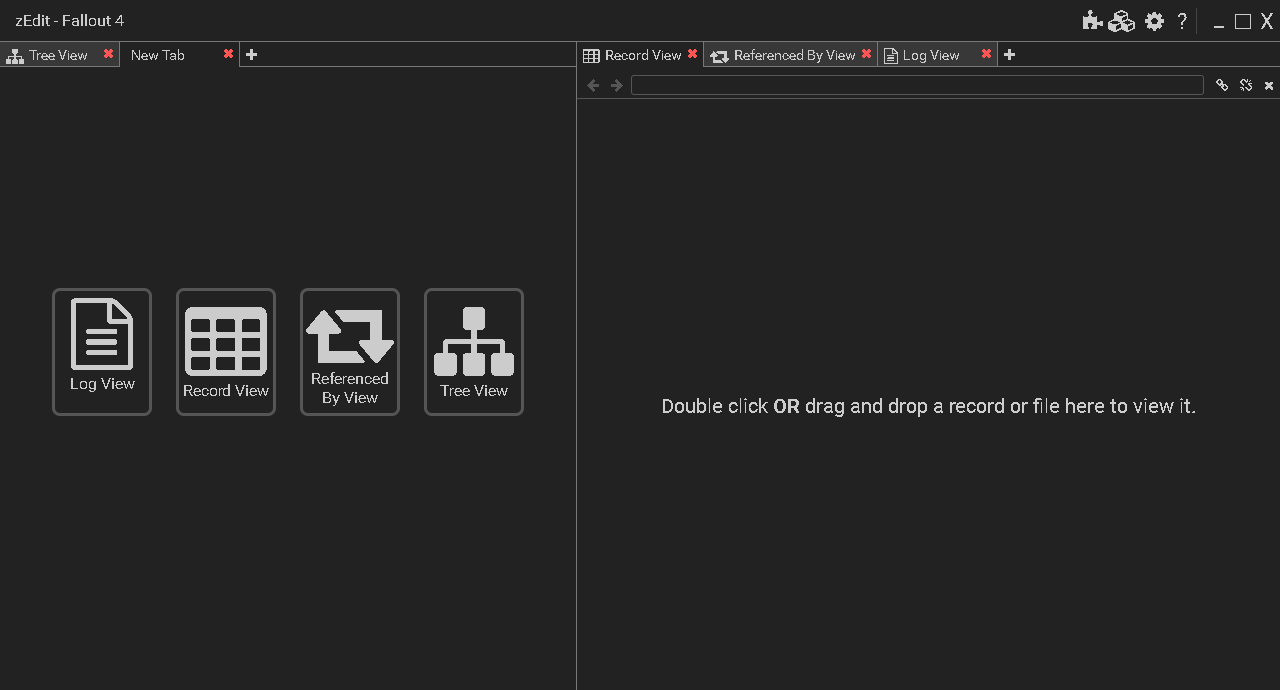
Task: Click the link view chain icon
Action: pyautogui.click(x=1222, y=85)
